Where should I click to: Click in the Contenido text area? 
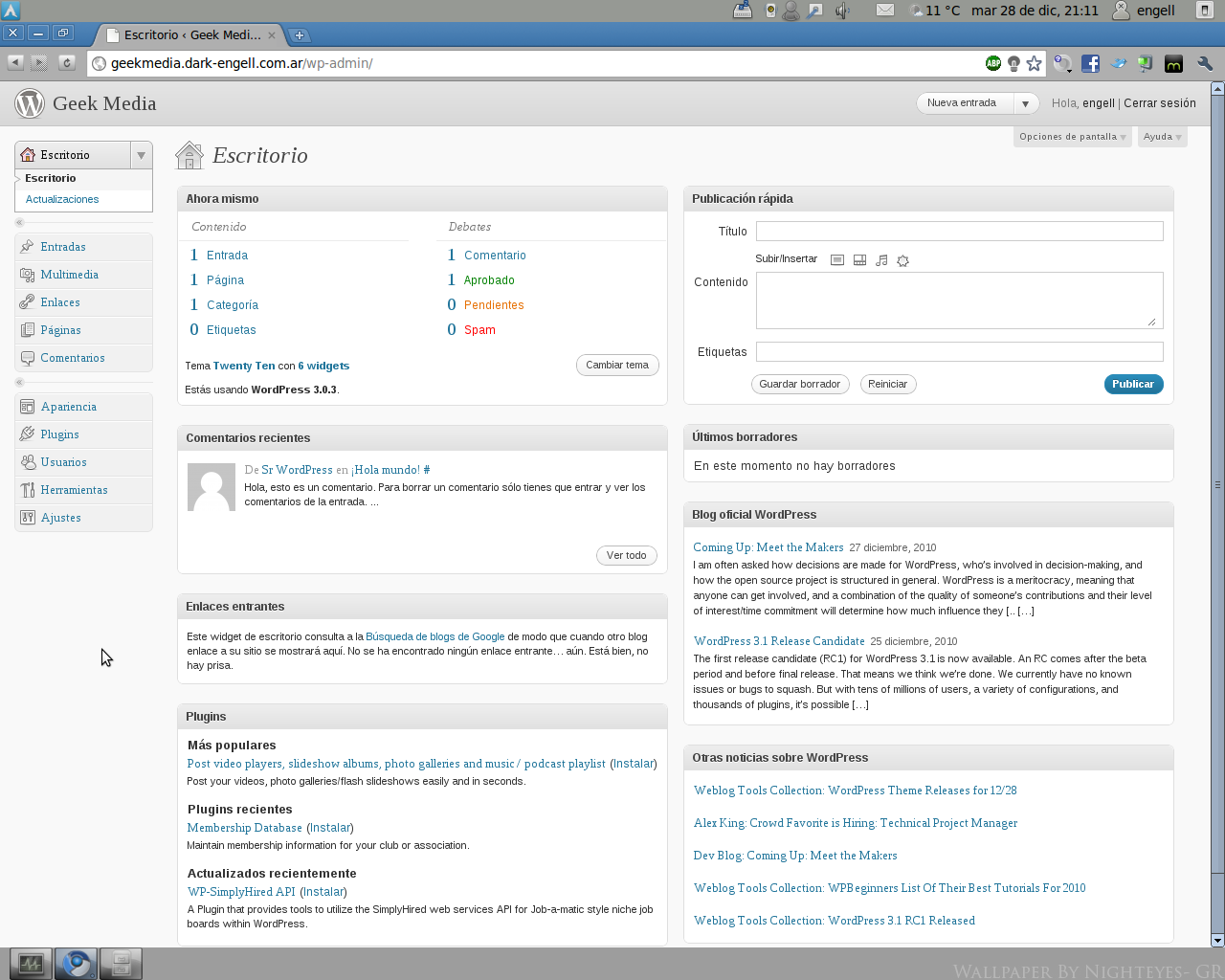pyautogui.click(x=960, y=301)
